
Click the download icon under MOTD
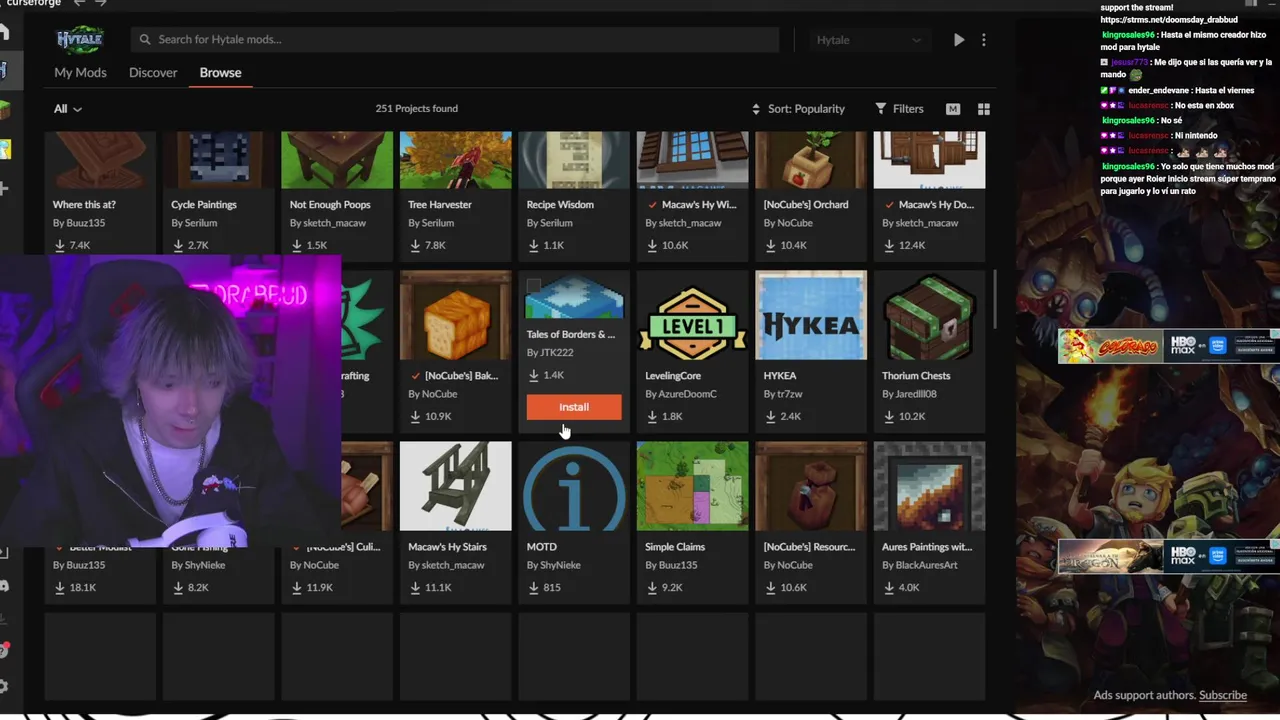click(533, 587)
